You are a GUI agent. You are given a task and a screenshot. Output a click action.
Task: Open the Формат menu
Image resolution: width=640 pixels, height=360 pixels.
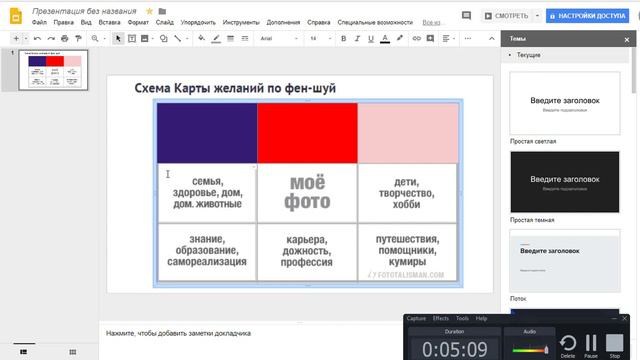pyautogui.click(x=138, y=22)
